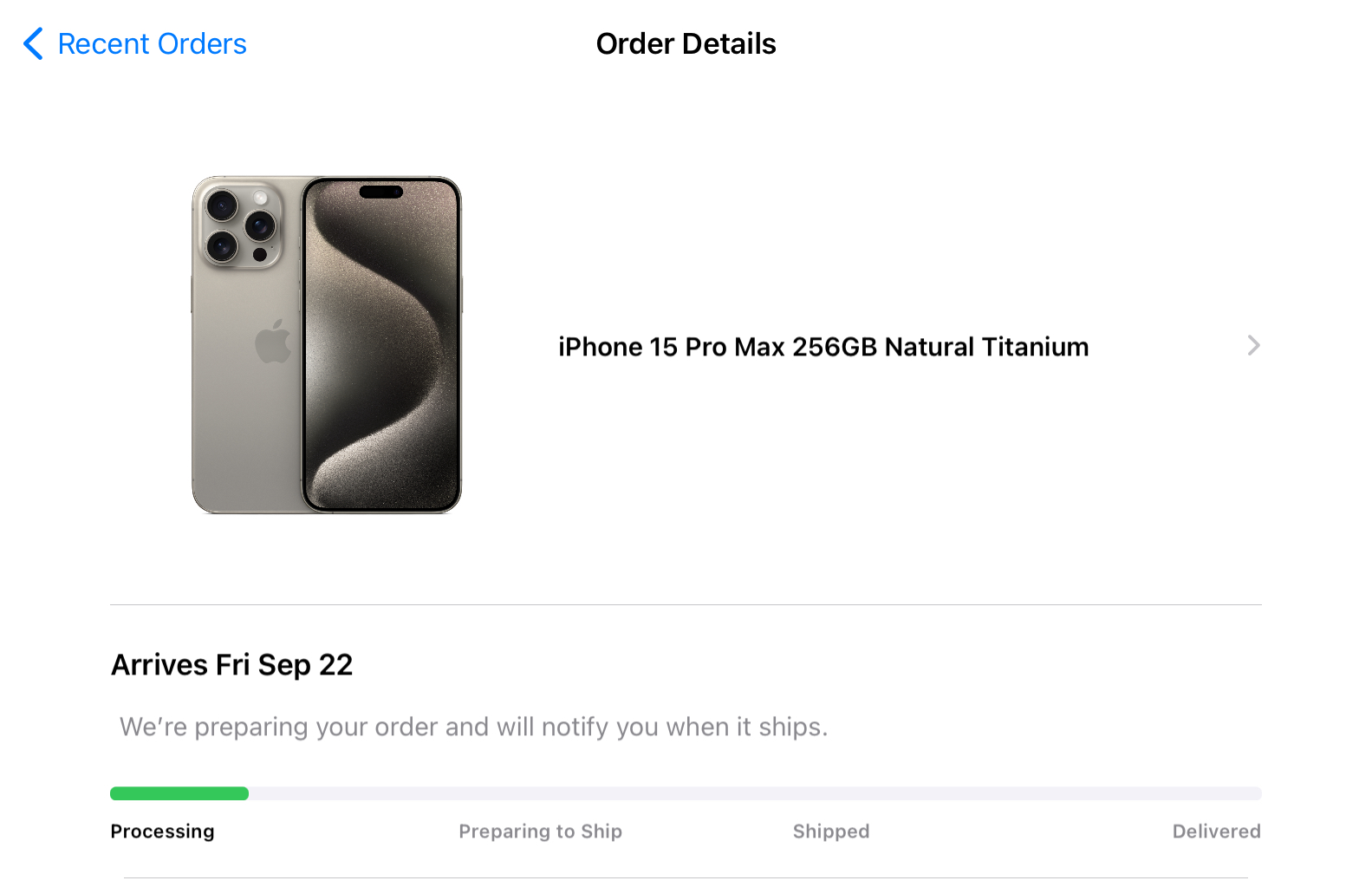Click the Order Details page title

pyautogui.click(x=686, y=43)
